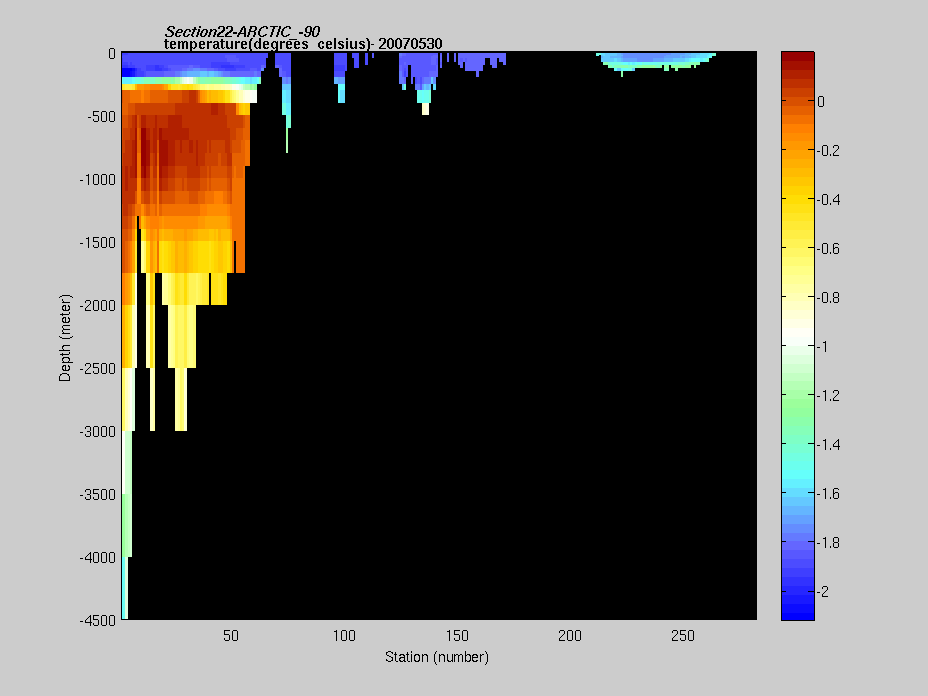Click the 'Depth (meter)' y-axis label
928x696 pixels.
(65, 338)
